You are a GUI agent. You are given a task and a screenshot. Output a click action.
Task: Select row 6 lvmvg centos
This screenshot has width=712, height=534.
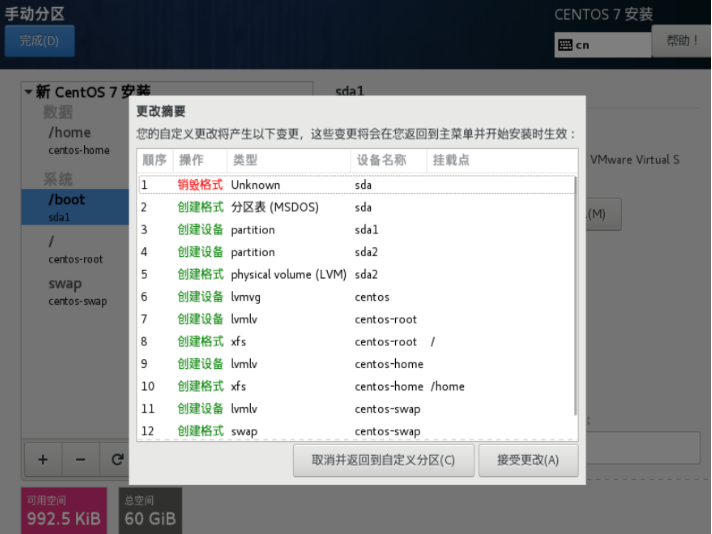pyautogui.click(x=356, y=297)
